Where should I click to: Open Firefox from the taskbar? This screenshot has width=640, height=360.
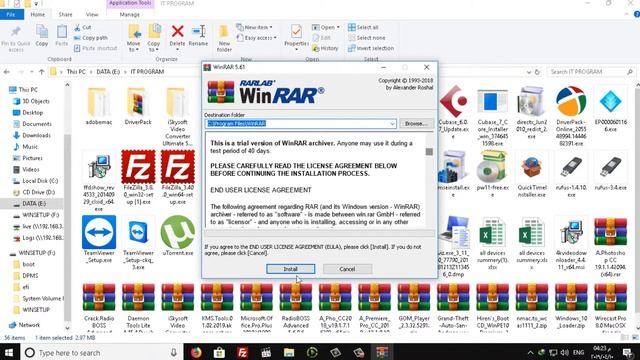click(196, 352)
